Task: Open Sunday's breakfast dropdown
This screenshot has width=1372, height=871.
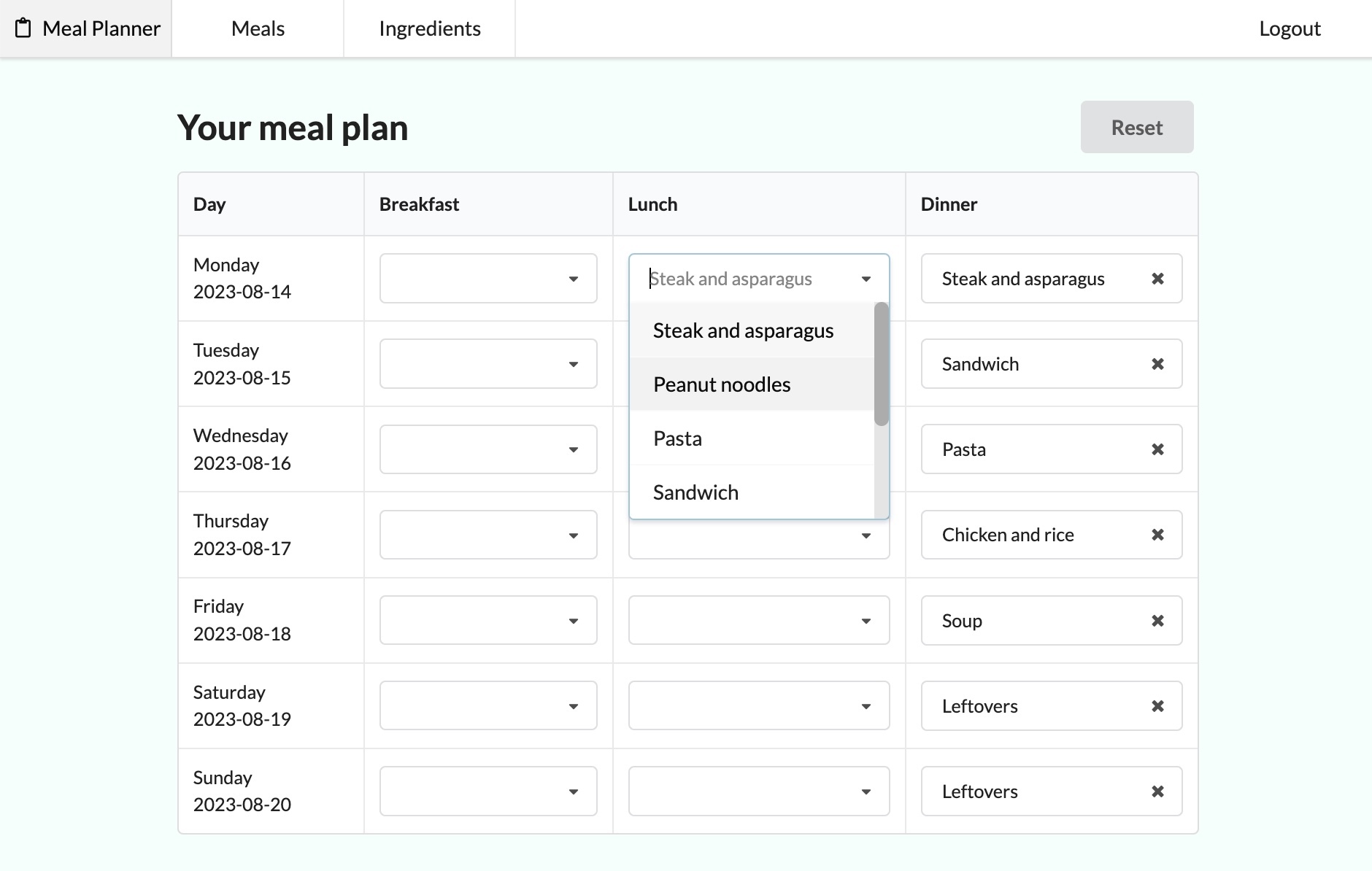Action: [x=488, y=791]
